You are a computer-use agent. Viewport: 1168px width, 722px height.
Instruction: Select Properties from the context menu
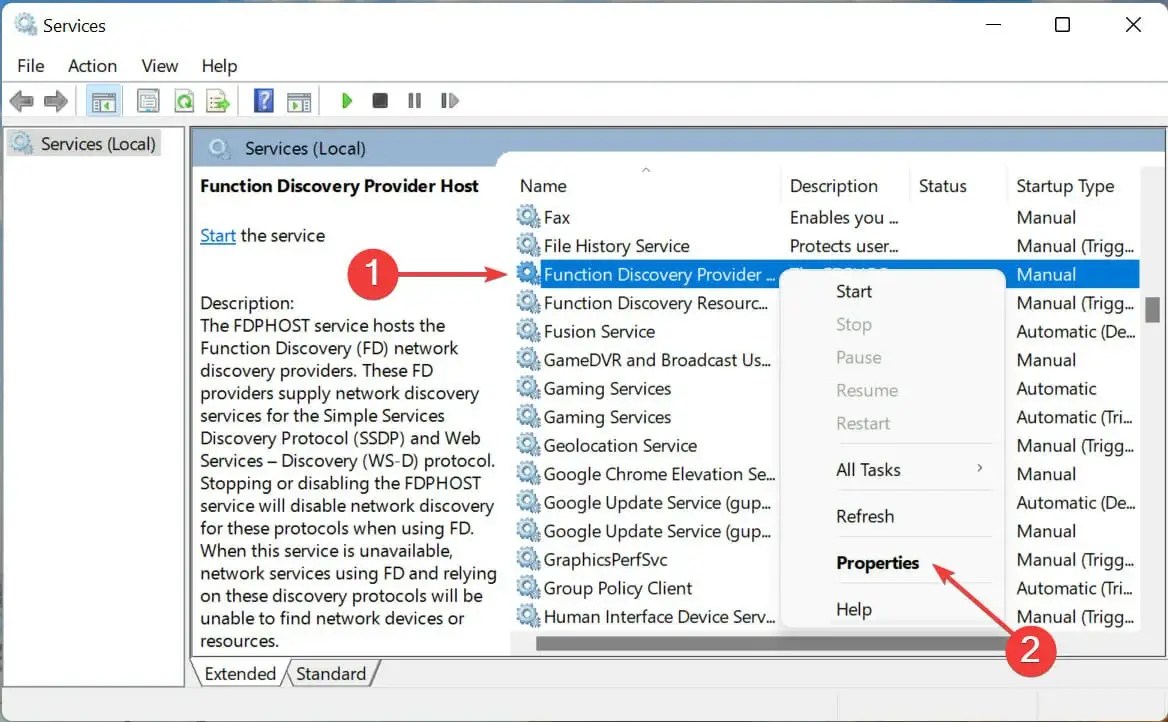878,563
